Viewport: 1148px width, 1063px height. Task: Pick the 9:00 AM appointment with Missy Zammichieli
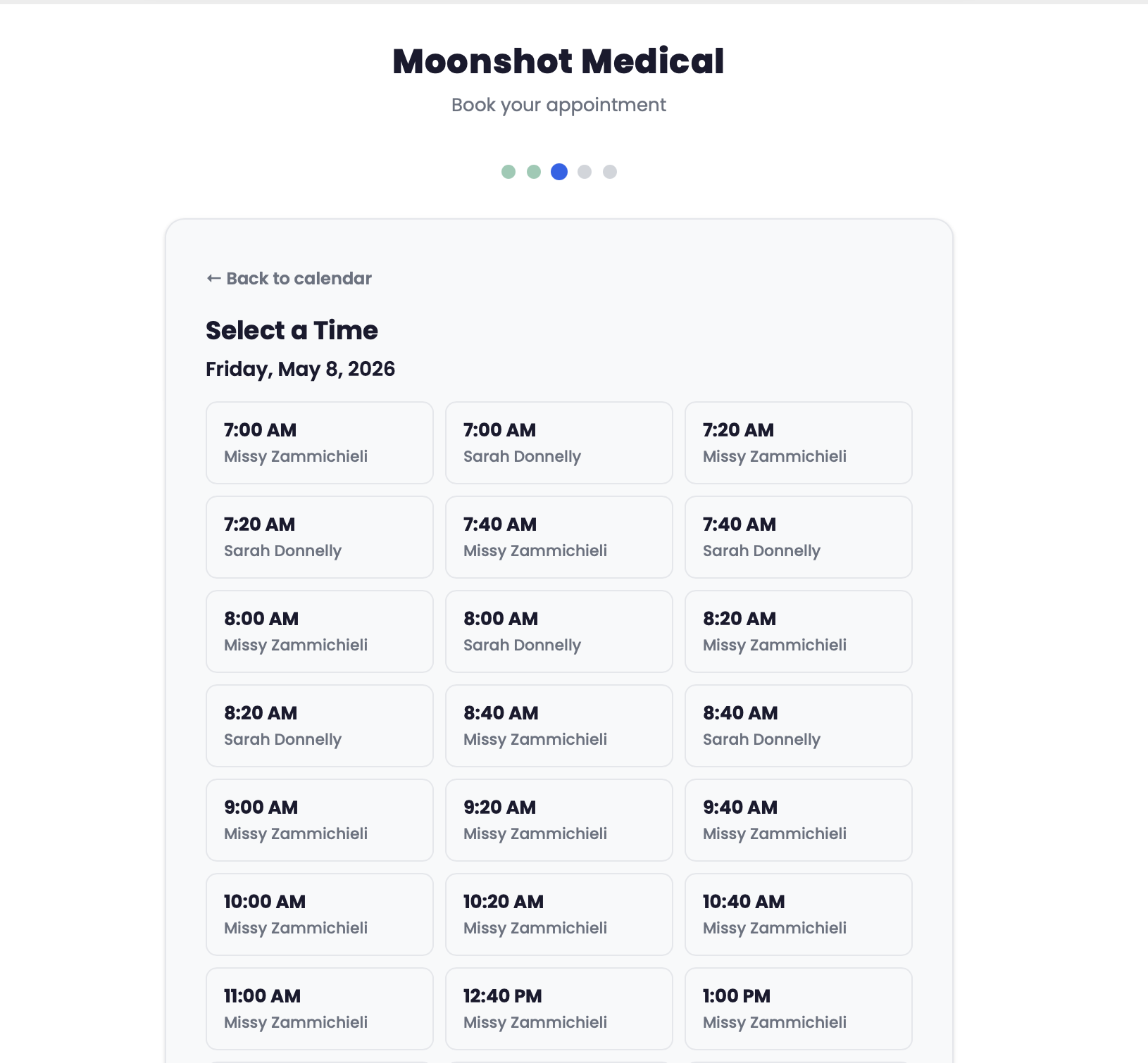click(319, 819)
